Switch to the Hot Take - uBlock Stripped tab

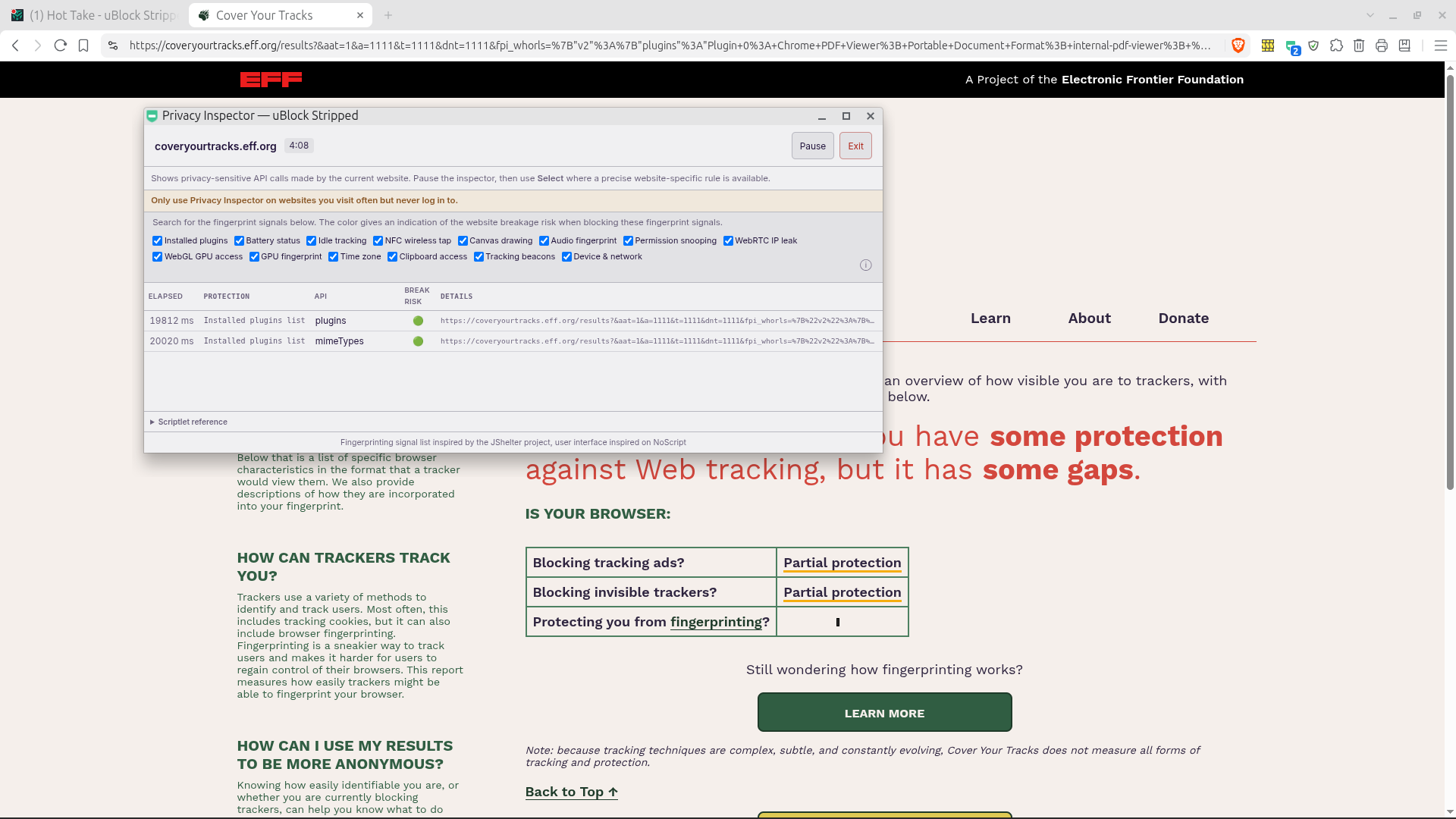click(93, 15)
